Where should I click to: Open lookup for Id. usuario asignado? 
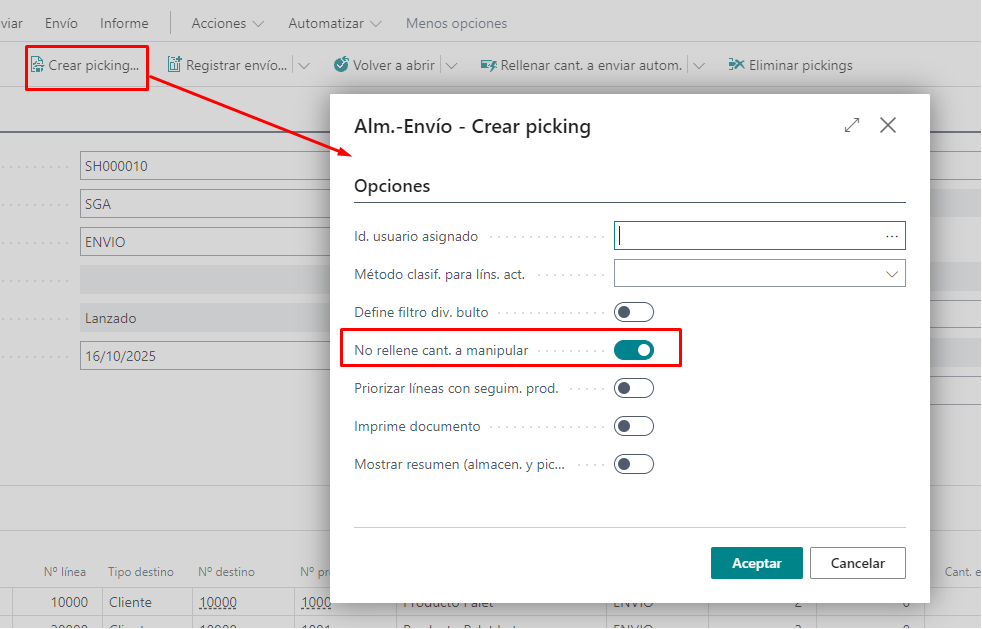[x=892, y=236]
